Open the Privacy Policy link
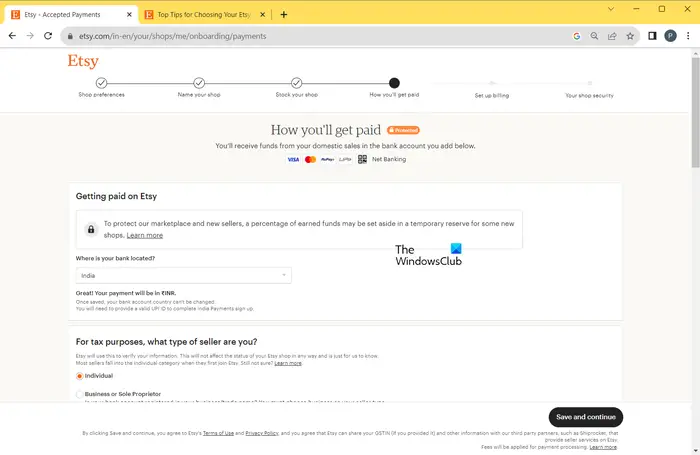Viewport: 700px width, 455px height. pos(262,433)
